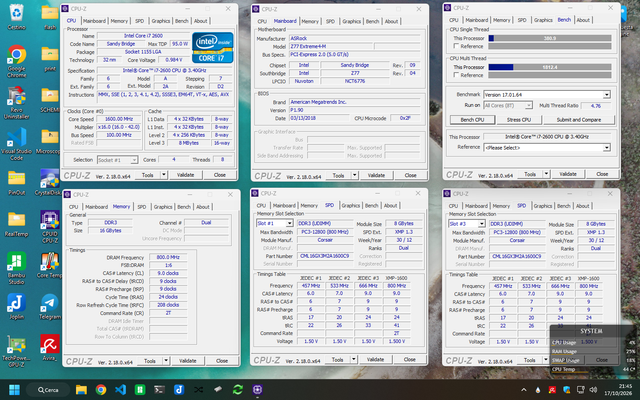Click the Stress CPU button
This screenshot has width=640, height=400.
(x=519, y=120)
